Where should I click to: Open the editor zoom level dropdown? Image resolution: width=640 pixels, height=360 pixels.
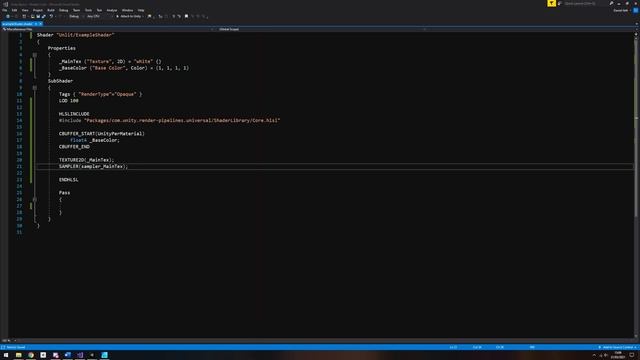(6, 340)
